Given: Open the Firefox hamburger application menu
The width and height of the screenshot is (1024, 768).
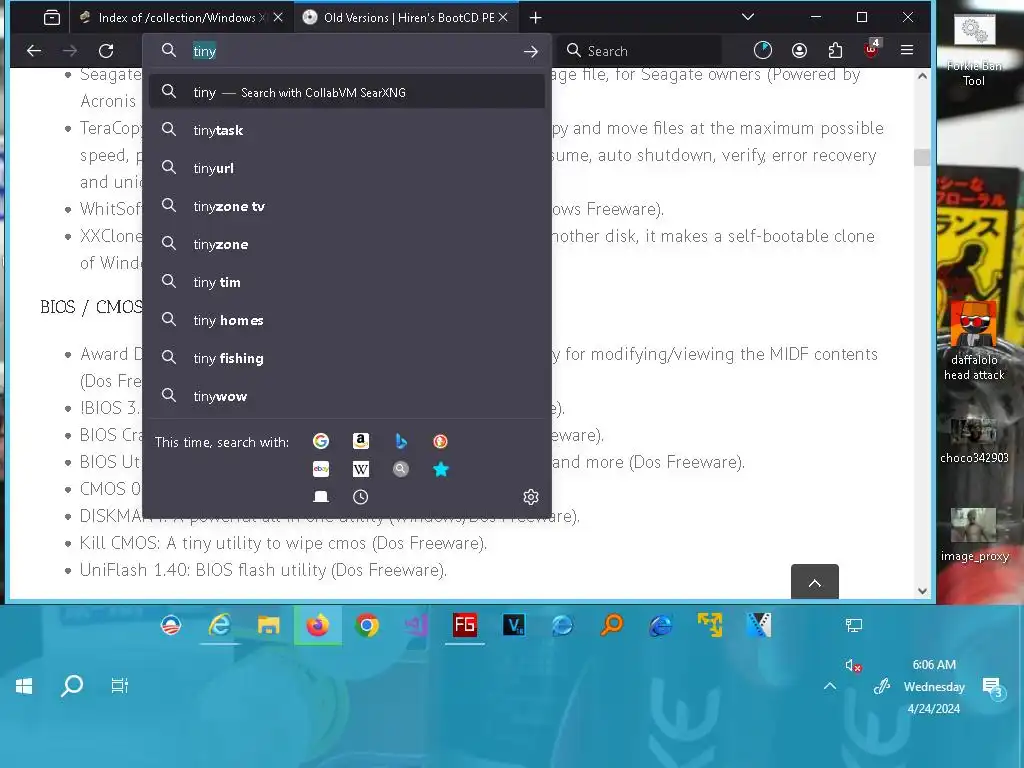Looking at the screenshot, I should (906, 50).
